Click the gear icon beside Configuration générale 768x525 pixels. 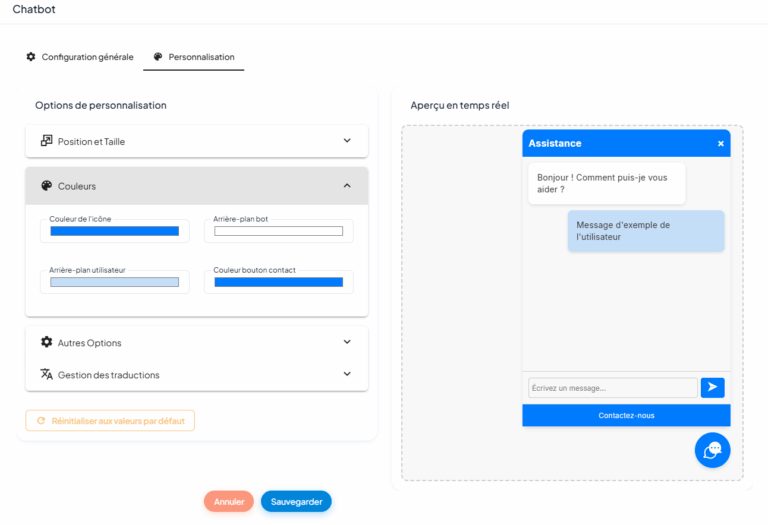31,57
